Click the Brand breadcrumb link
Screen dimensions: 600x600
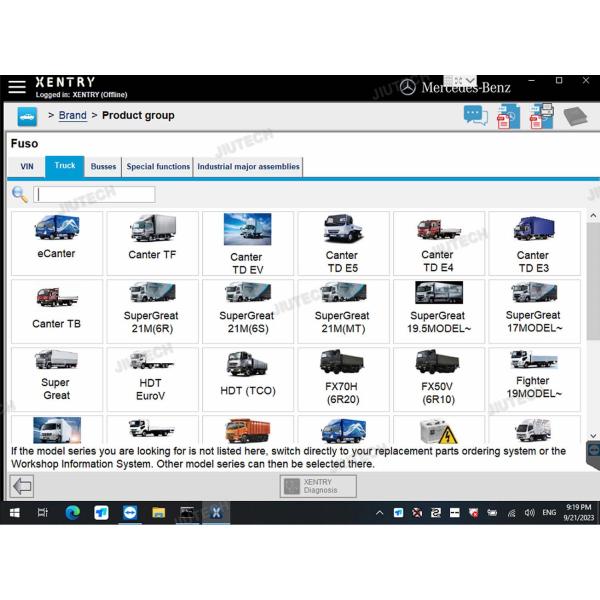(73, 116)
